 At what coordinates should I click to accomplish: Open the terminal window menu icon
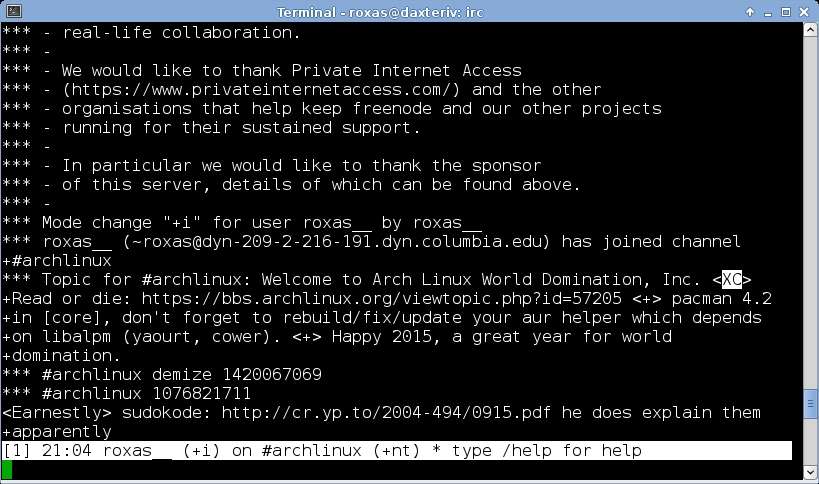click(14, 11)
